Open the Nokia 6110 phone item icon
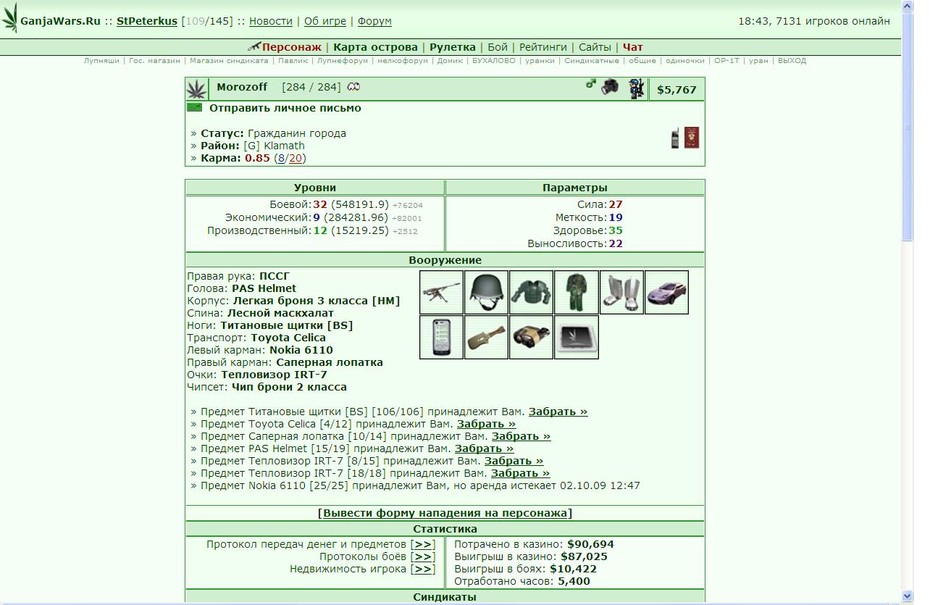930x605 pixels. [x=441, y=337]
